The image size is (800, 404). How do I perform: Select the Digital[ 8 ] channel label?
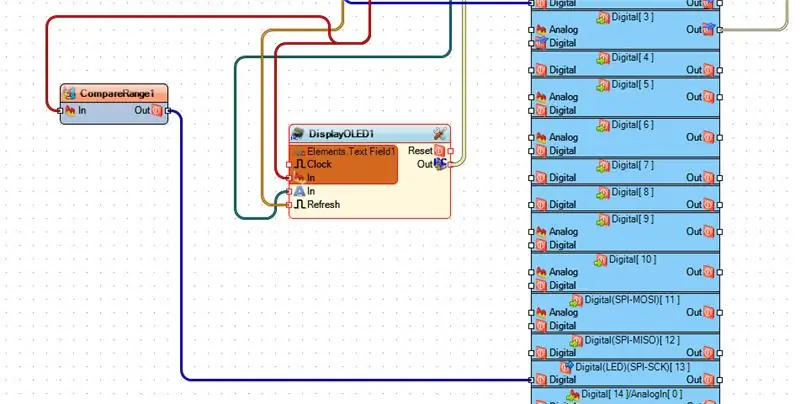(633, 192)
